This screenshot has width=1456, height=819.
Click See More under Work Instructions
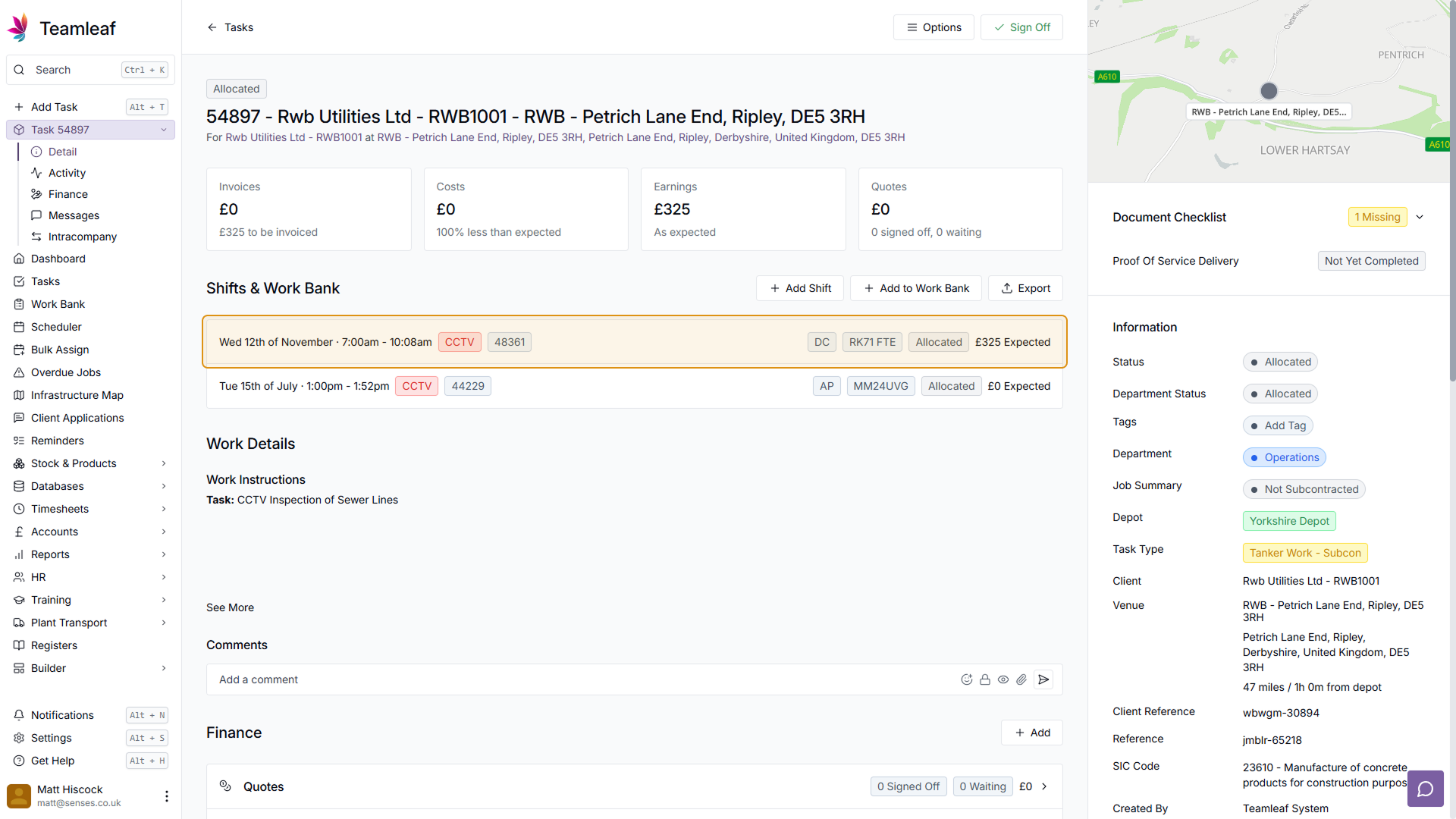pos(230,607)
